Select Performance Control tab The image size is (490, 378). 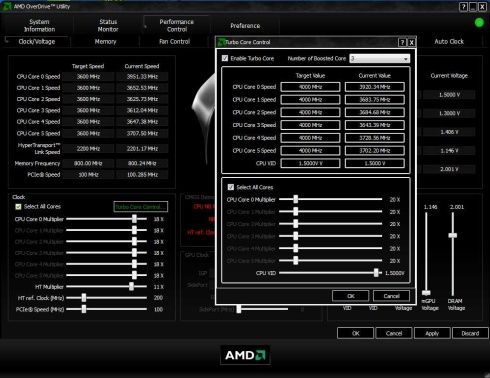point(177,25)
